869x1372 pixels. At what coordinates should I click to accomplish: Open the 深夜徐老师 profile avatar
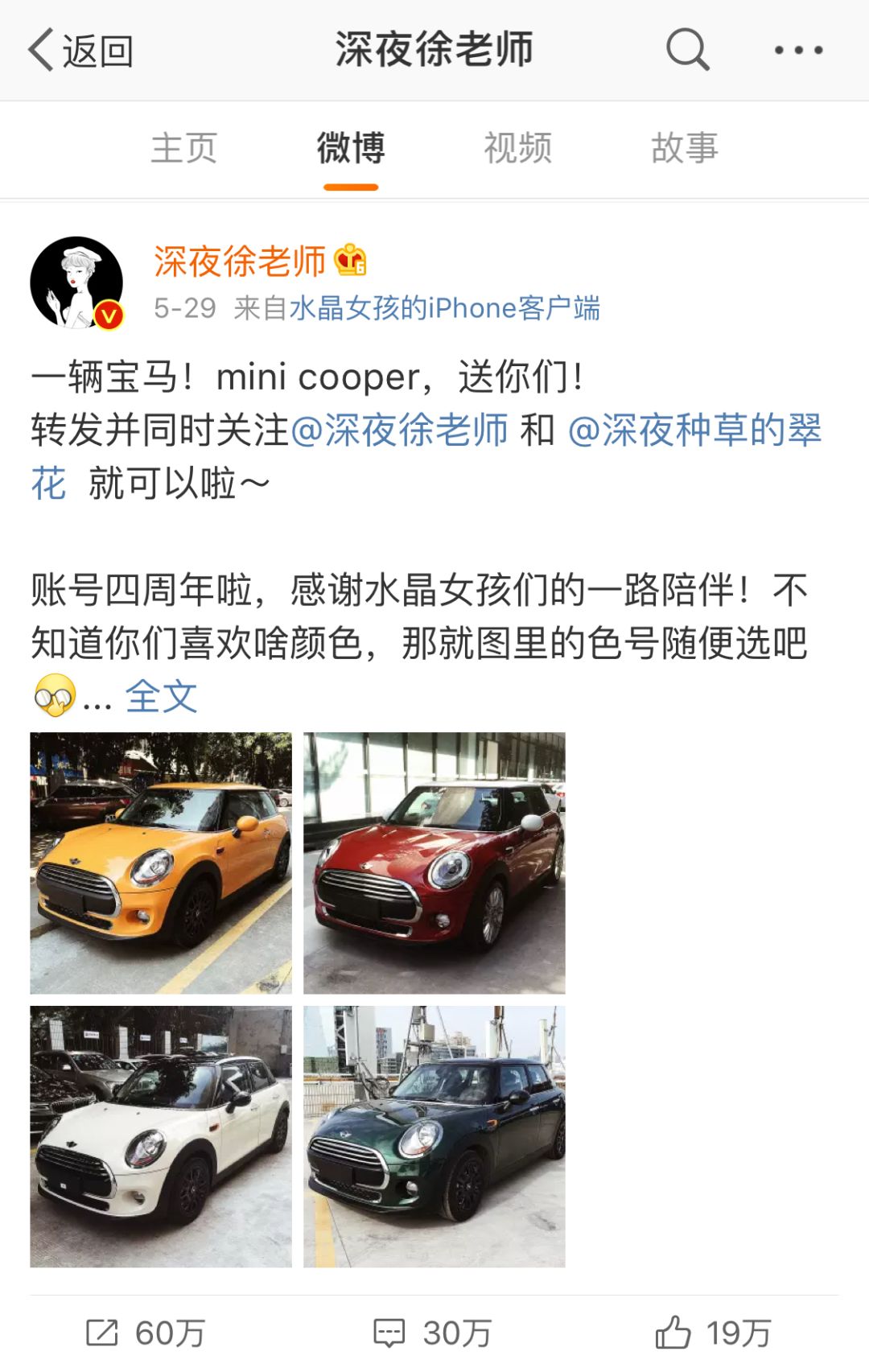(77, 282)
